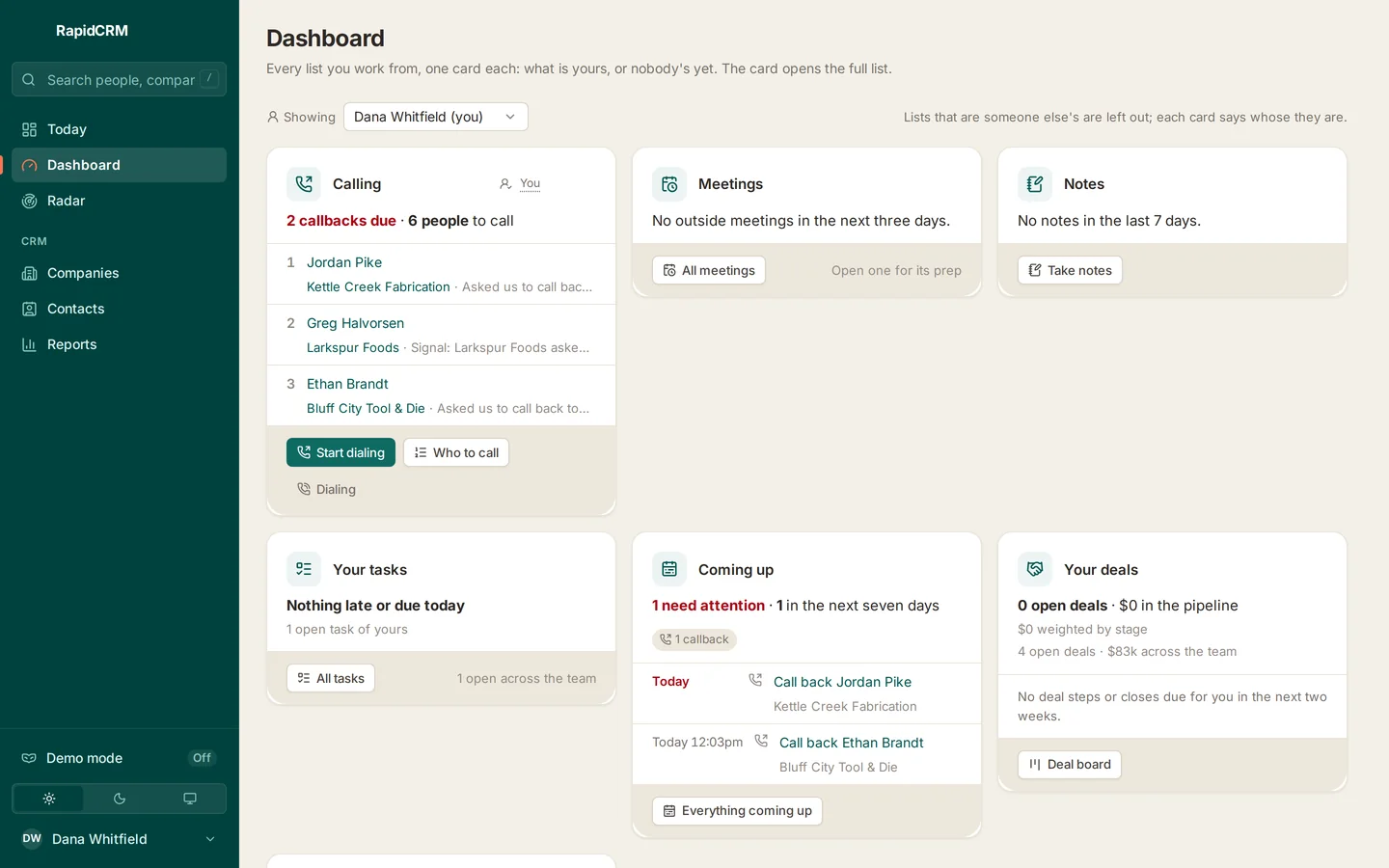Click the Call back Jordan Pike link
This screenshot has width=1389, height=868.
coord(842,682)
